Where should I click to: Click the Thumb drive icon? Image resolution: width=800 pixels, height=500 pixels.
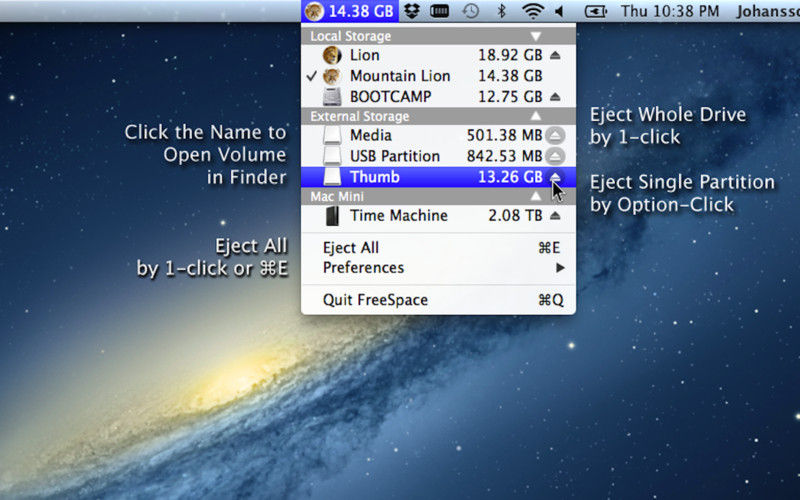332,177
